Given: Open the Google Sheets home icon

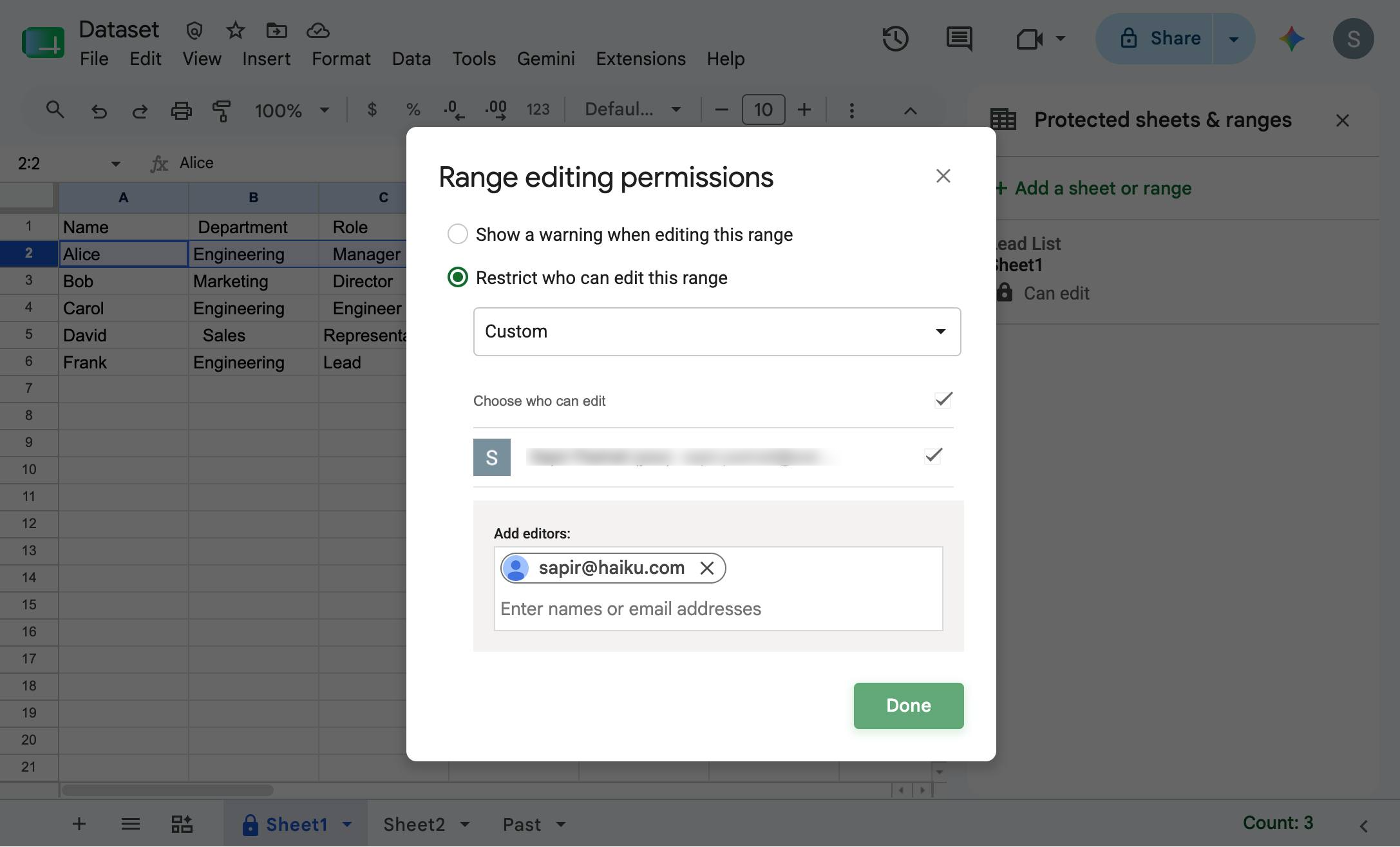Looking at the screenshot, I should point(43,42).
